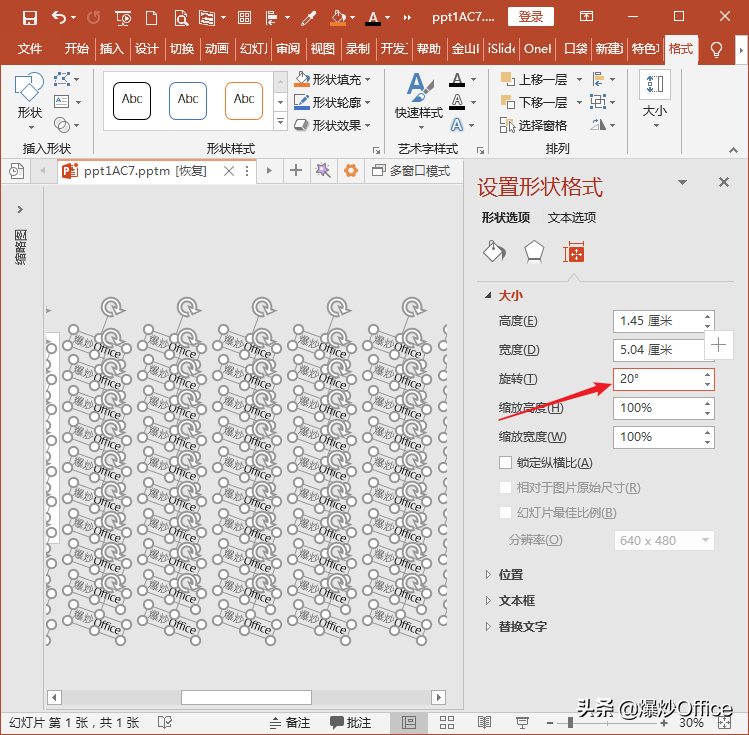Open Shape Effects dropdown arrow
Image resolution: width=749 pixels, height=735 pixels.
[x=367, y=126]
